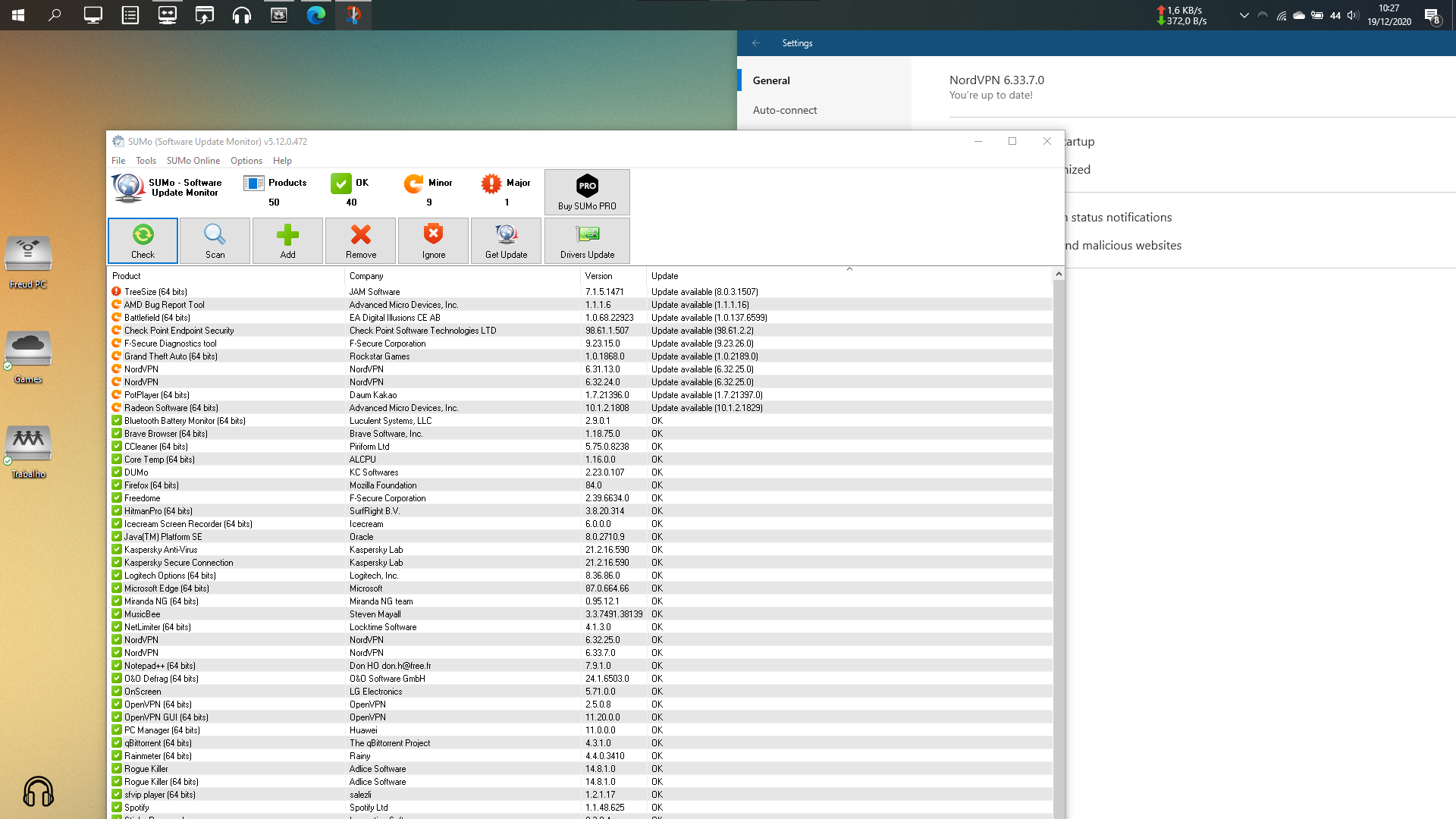Open the SUMo Online menu

point(193,161)
